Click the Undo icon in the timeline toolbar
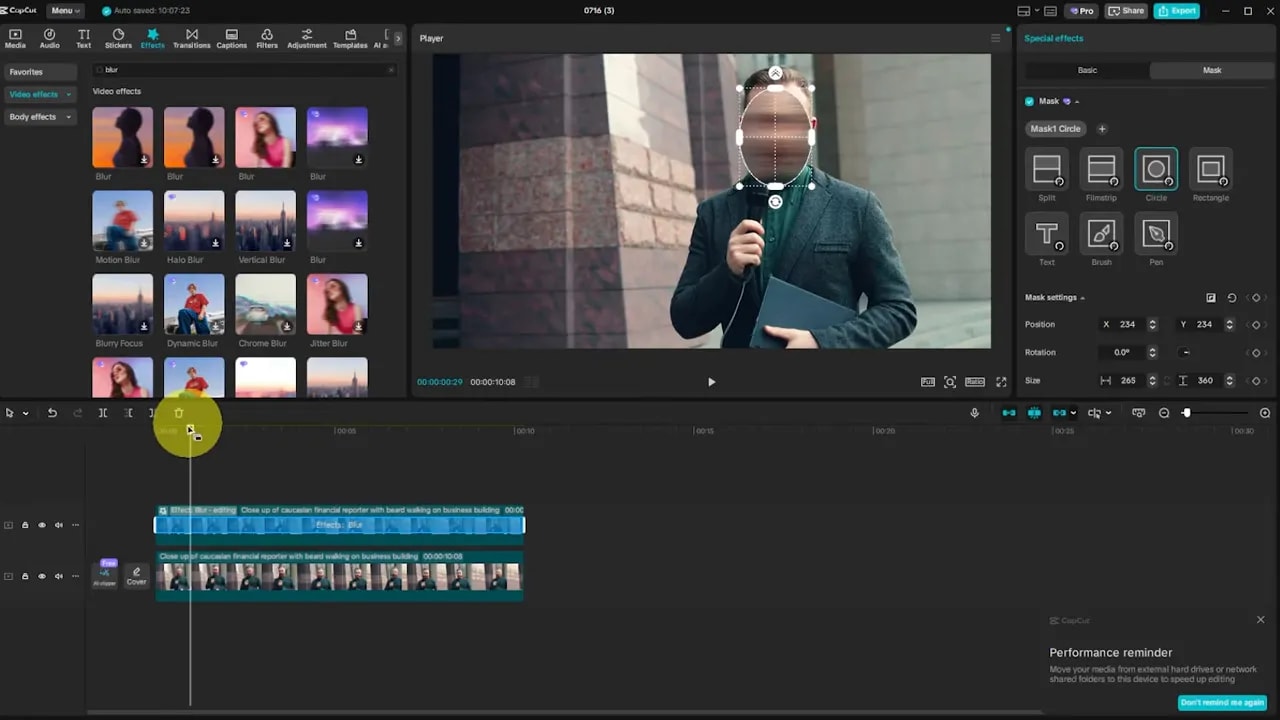 point(52,413)
